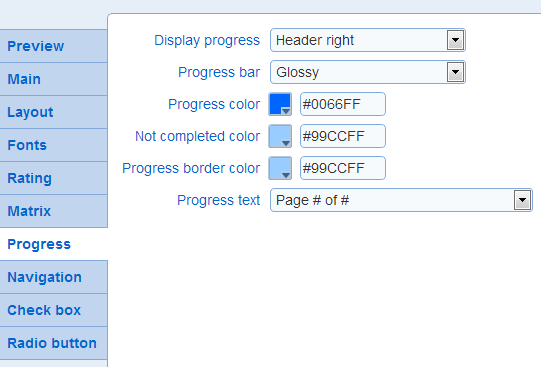The width and height of the screenshot is (541, 367).
Task: Select the Progress tab
Action: click(x=53, y=244)
